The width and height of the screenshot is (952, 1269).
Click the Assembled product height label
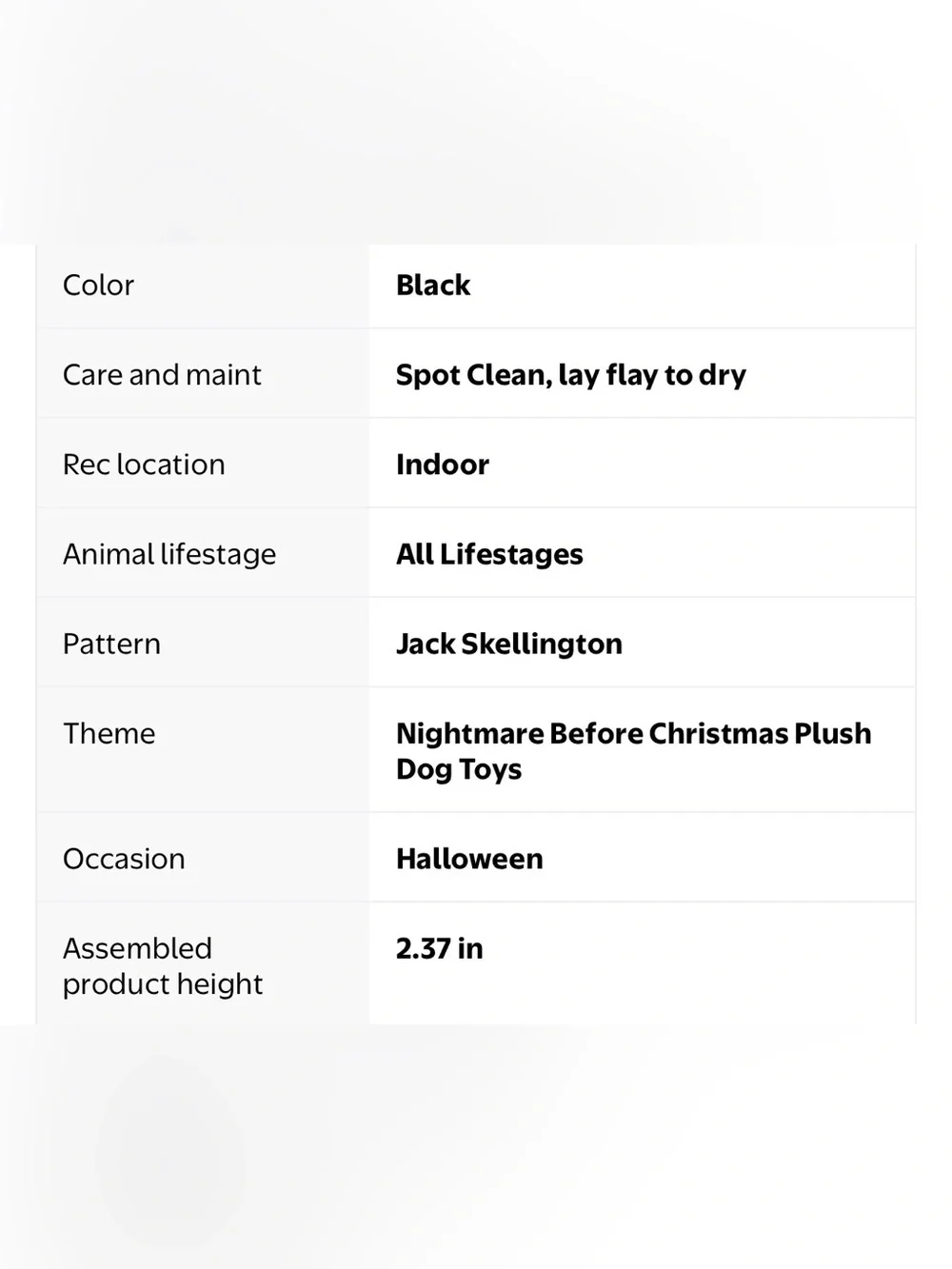(x=163, y=966)
